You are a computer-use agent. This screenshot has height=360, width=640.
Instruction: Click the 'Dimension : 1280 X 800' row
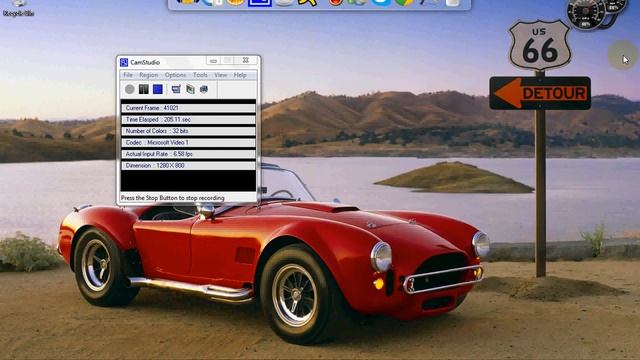(x=188, y=165)
